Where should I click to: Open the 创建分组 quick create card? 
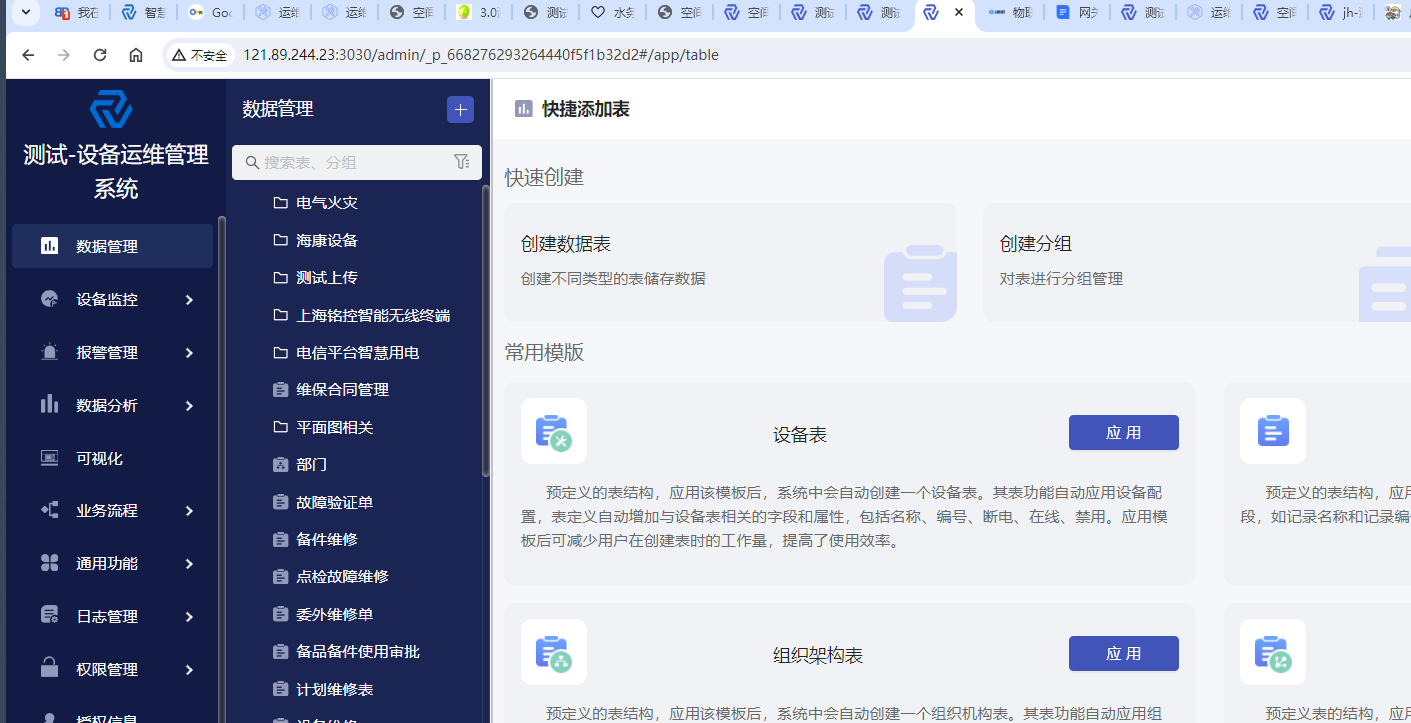(x=1197, y=263)
